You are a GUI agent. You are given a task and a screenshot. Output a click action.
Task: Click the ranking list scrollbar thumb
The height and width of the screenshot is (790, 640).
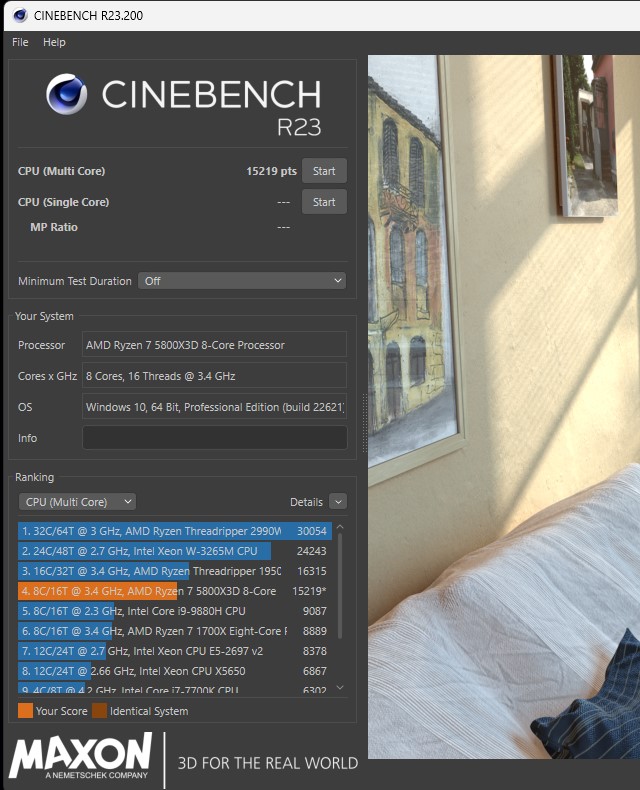340,585
